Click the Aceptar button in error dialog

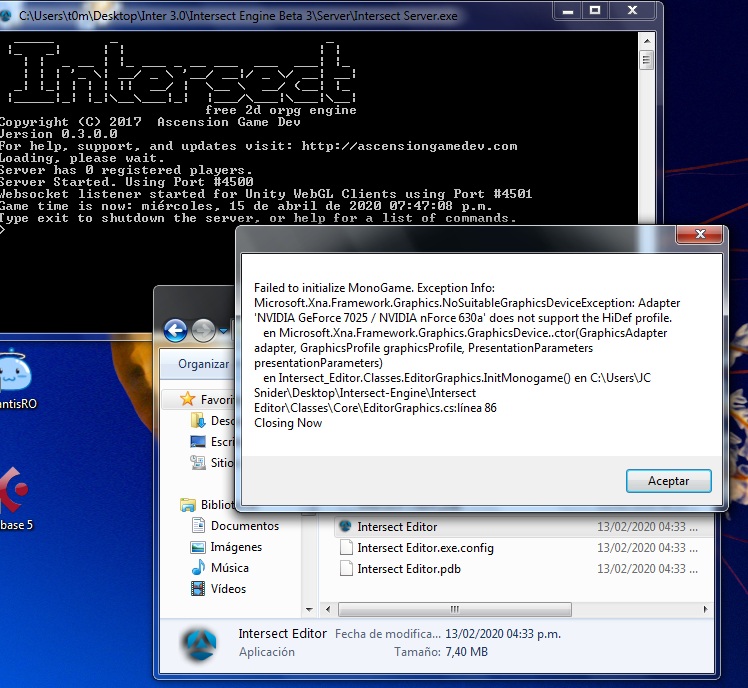point(668,480)
